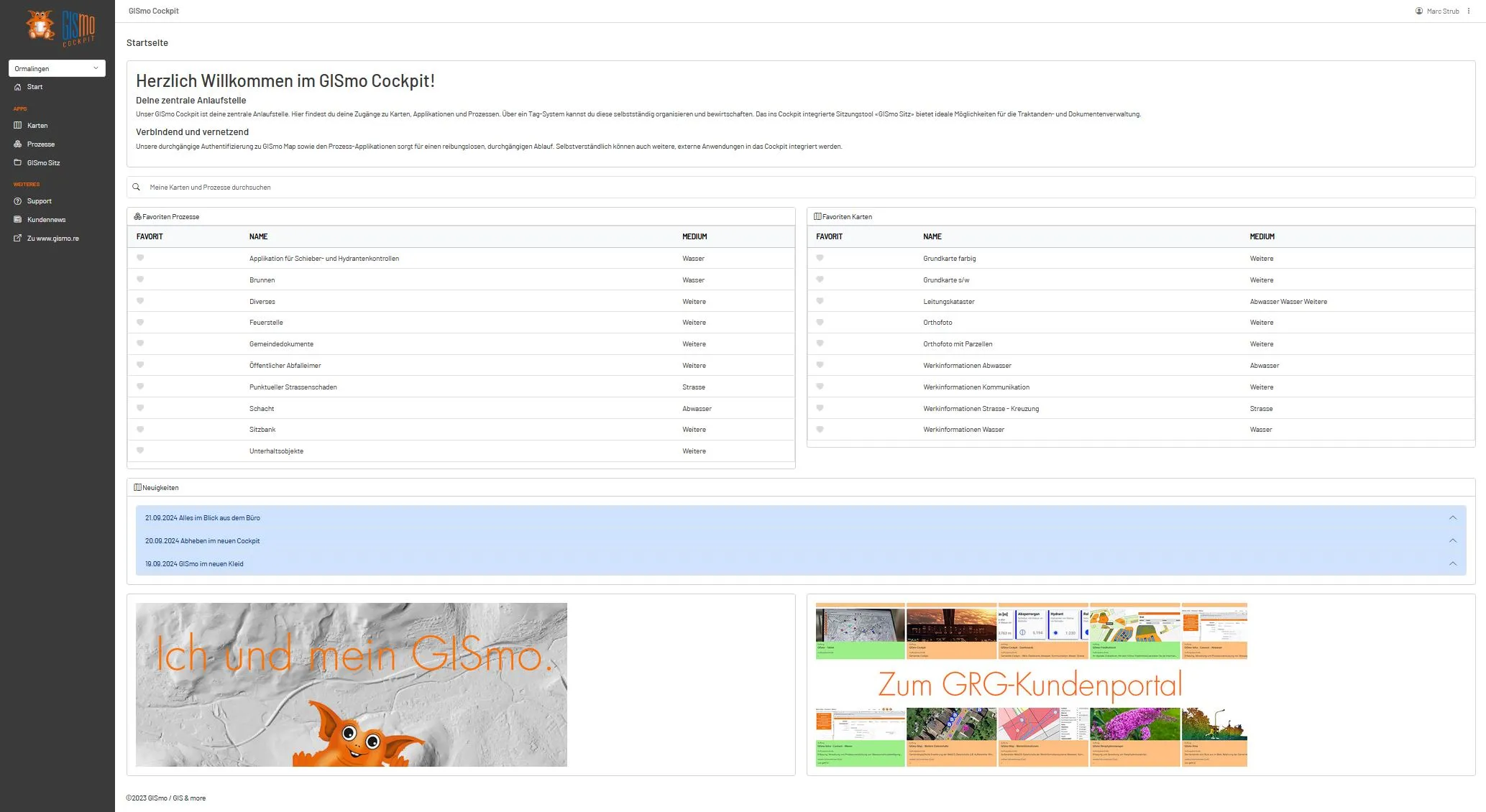Open Kundennews in the sidebar
The image size is (1486, 812).
46,220
